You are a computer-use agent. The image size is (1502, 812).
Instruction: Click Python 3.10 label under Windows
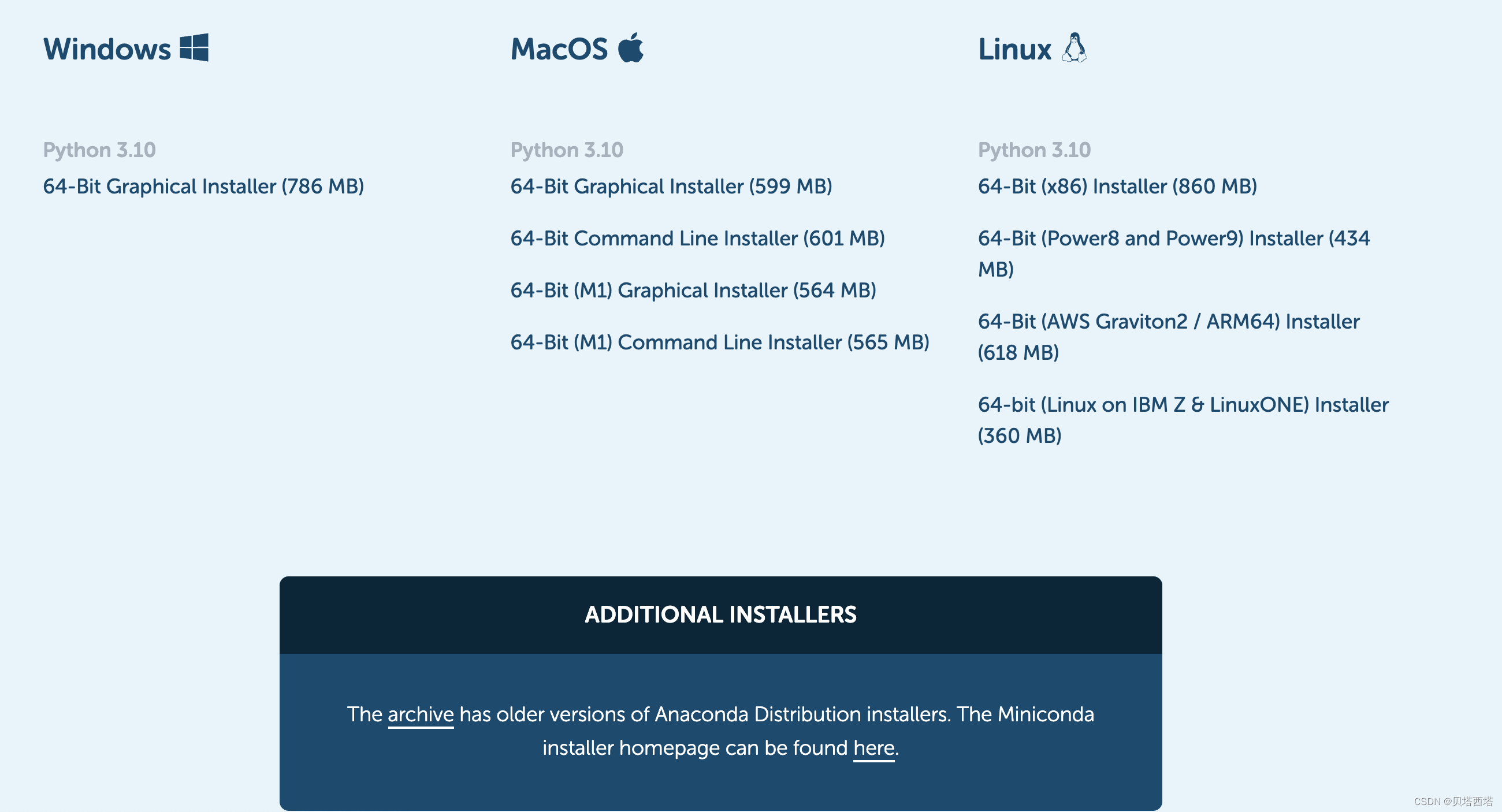click(100, 150)
